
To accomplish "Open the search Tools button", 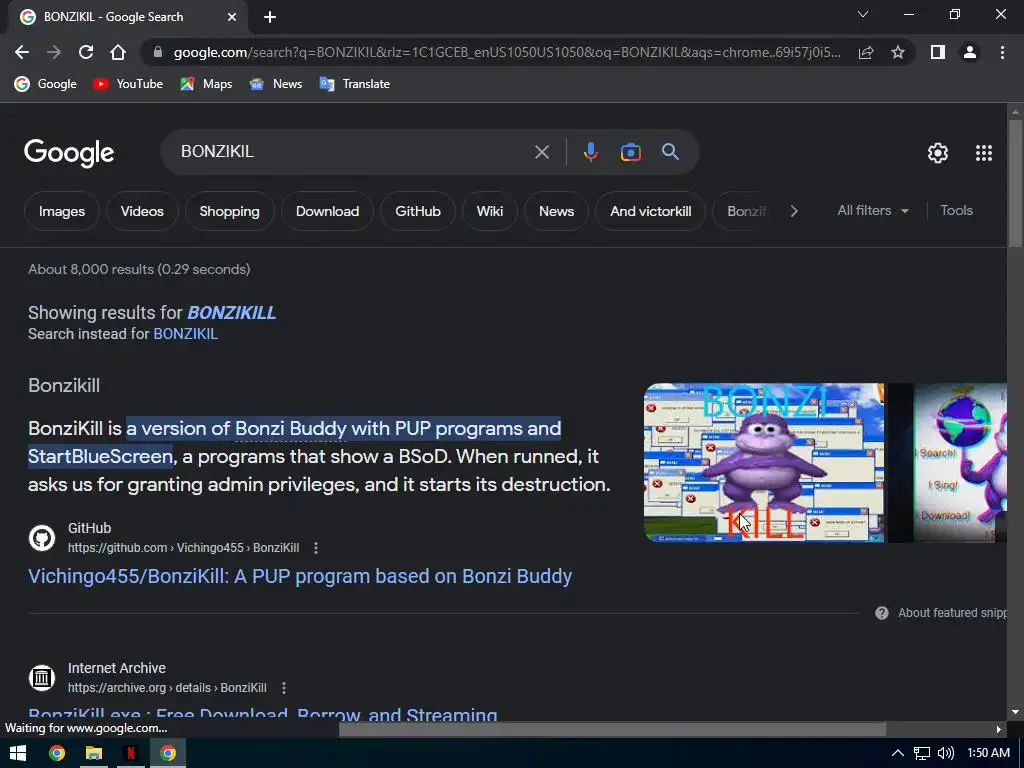I will [956, 210].
